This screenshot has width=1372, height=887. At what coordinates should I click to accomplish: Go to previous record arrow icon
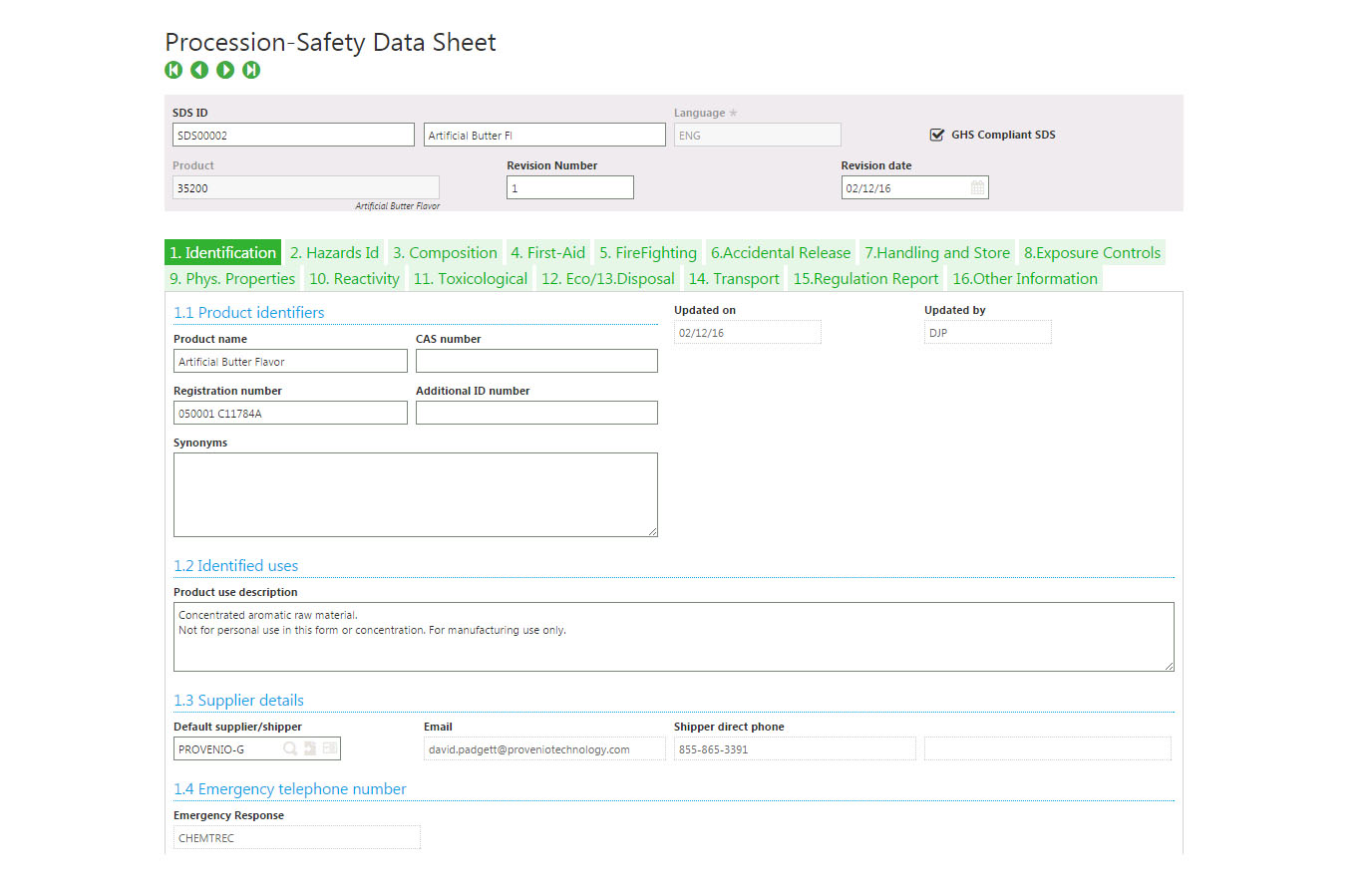click(x=199, y=70)
